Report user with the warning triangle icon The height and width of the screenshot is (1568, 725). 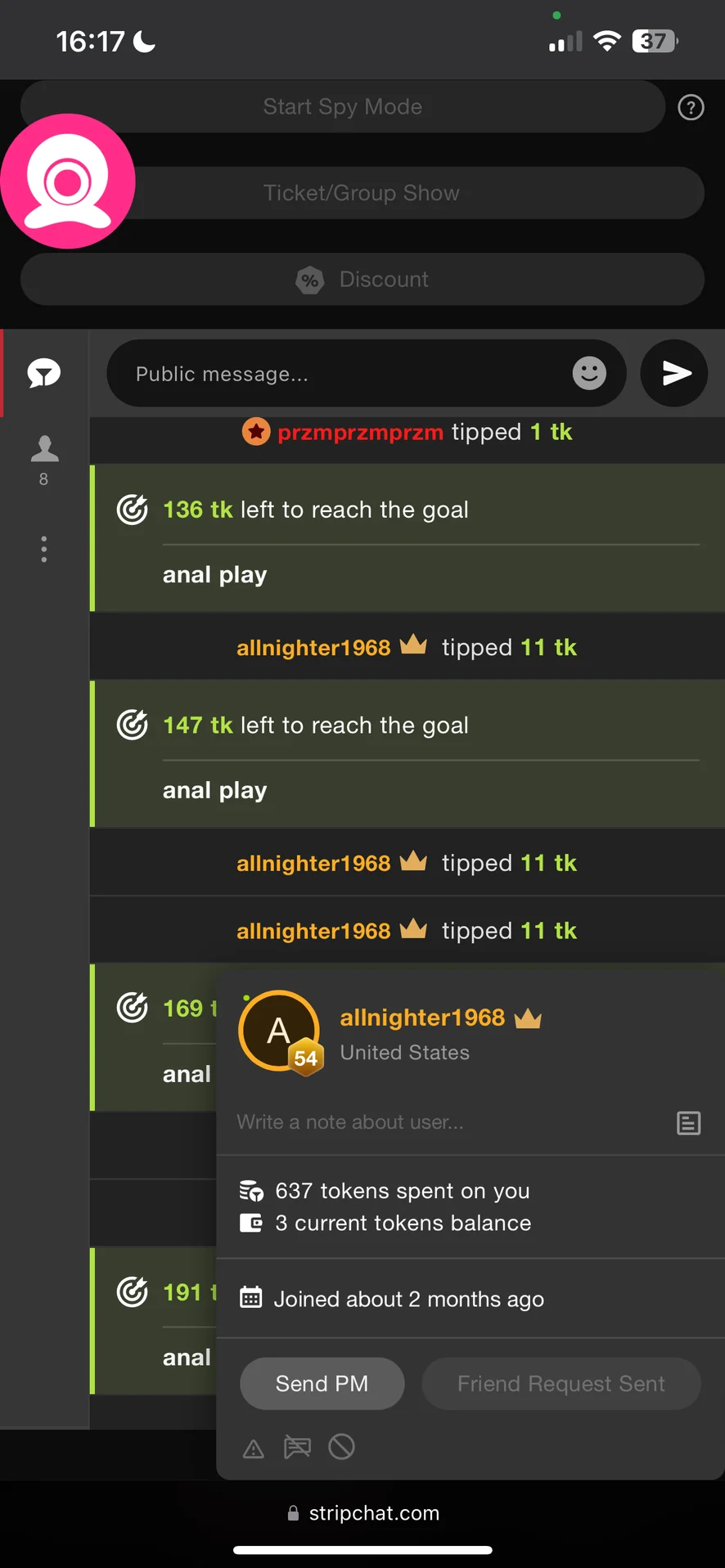(x=254, y=1449)
